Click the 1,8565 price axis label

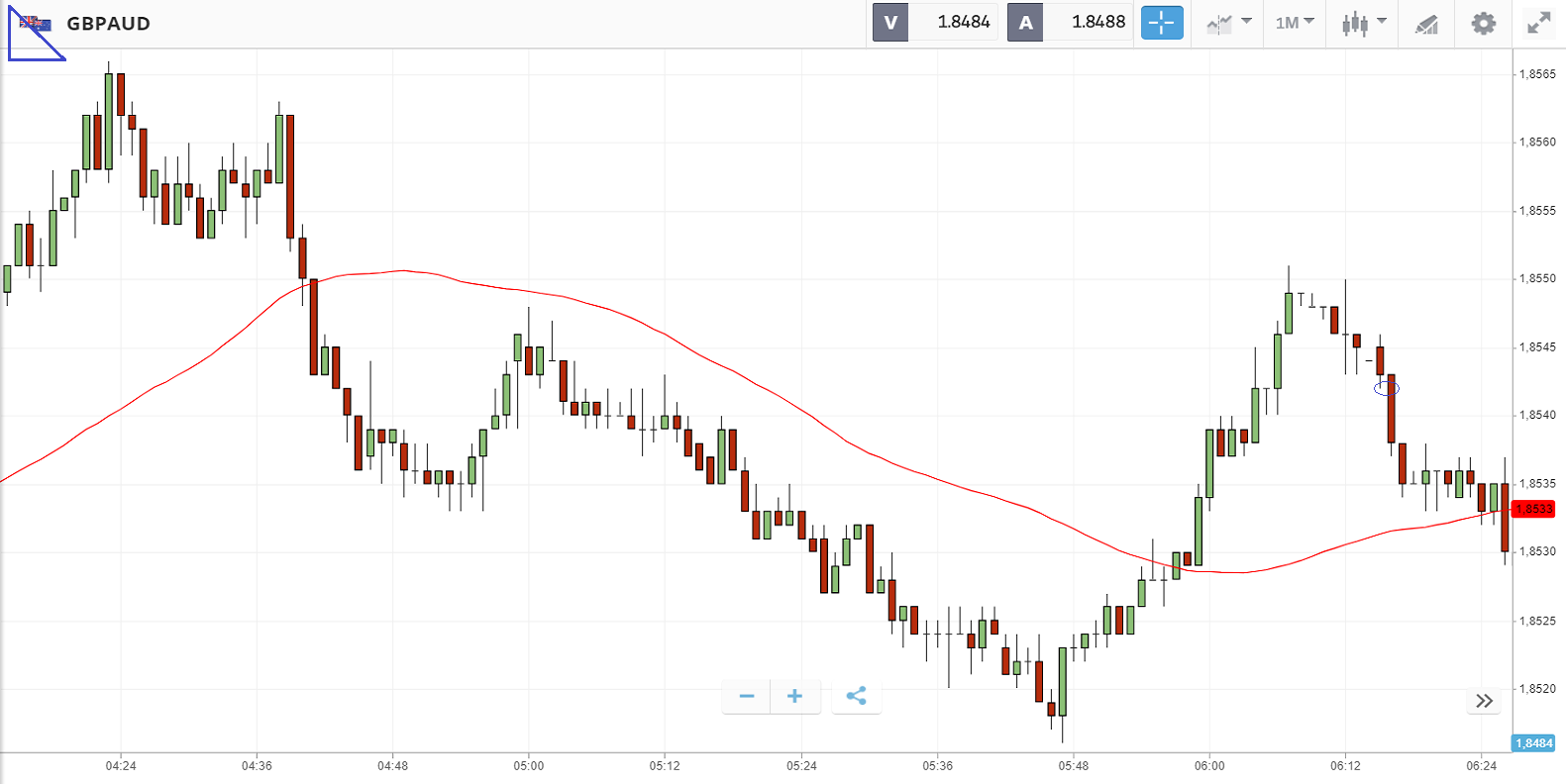click(1537, 74)
